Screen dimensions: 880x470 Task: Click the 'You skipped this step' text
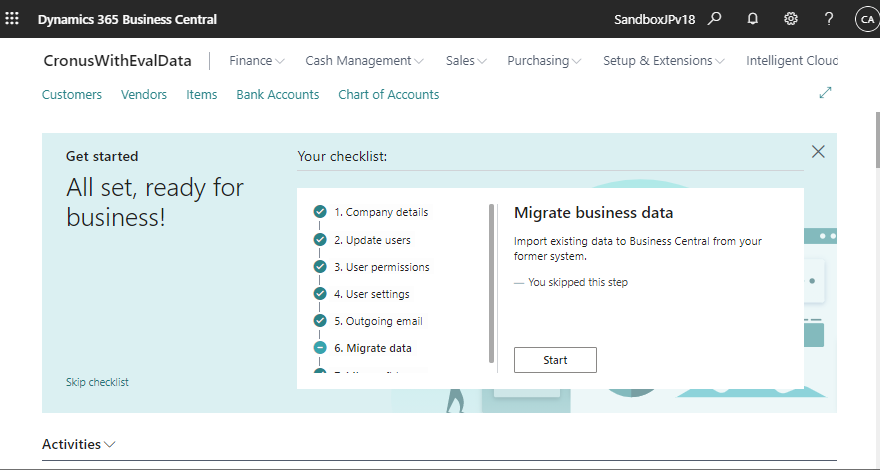click(578, 282)
